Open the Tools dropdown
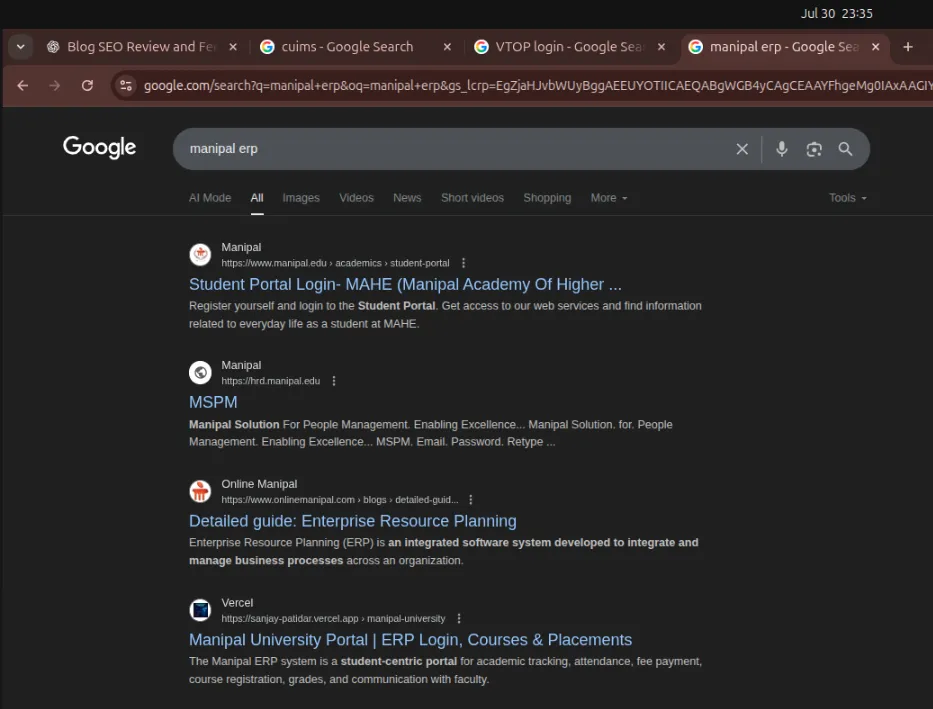This screenshot has width=933, height=709. (847, 198)
